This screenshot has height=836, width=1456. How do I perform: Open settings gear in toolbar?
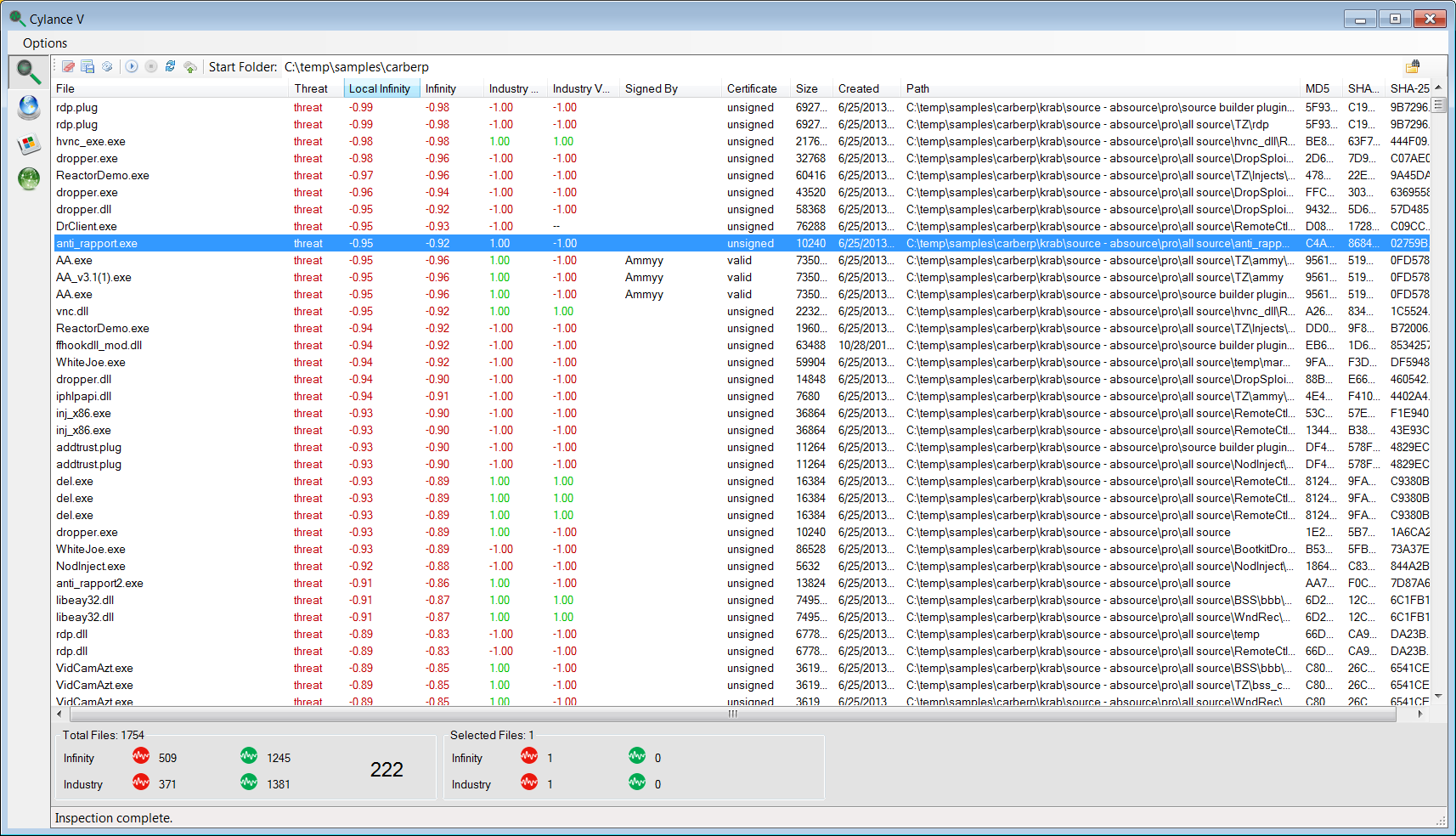pyautogui.click(x=107, y=66)
